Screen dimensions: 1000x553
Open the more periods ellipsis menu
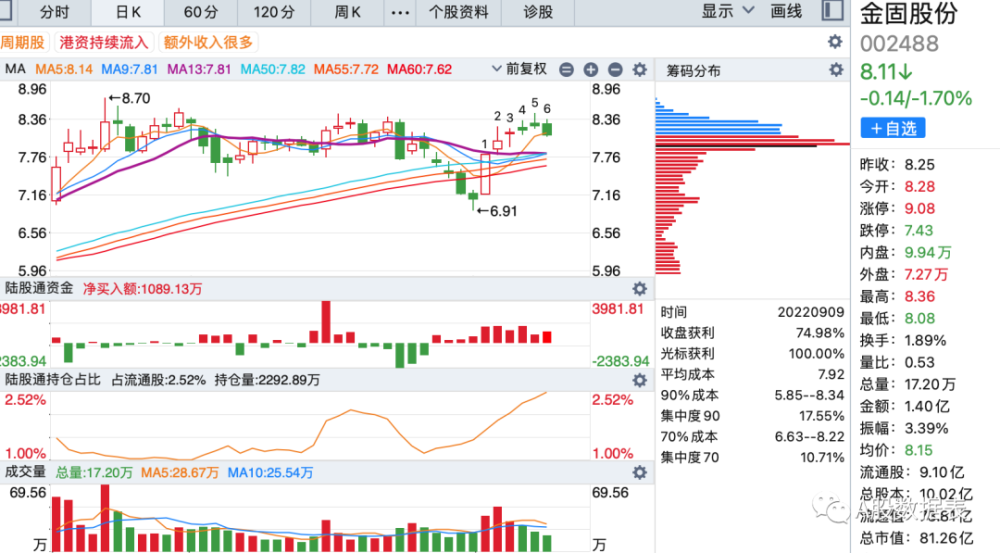click(400, 12)
